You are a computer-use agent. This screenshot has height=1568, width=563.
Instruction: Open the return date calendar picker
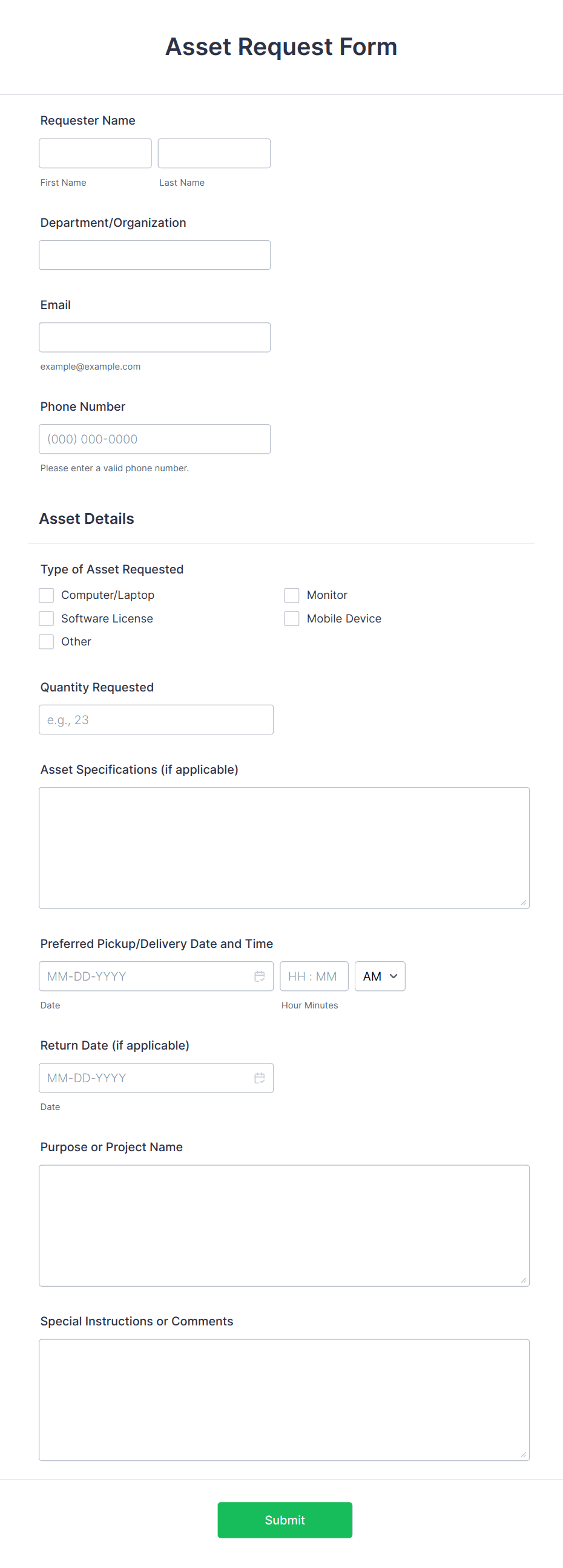[x=260, y=1077]
